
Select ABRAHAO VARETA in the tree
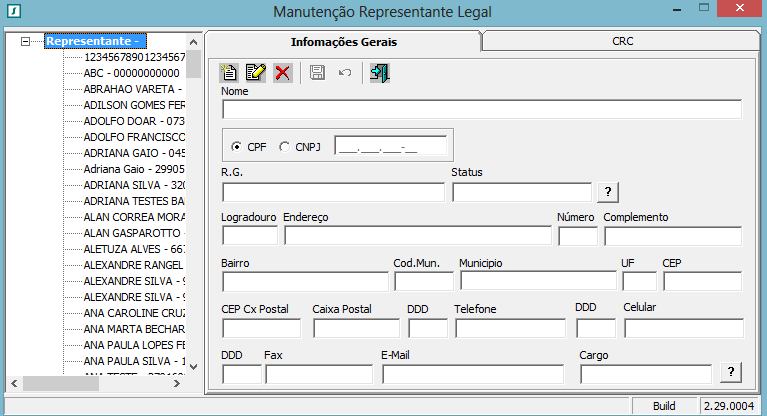[x=134, y=89]
